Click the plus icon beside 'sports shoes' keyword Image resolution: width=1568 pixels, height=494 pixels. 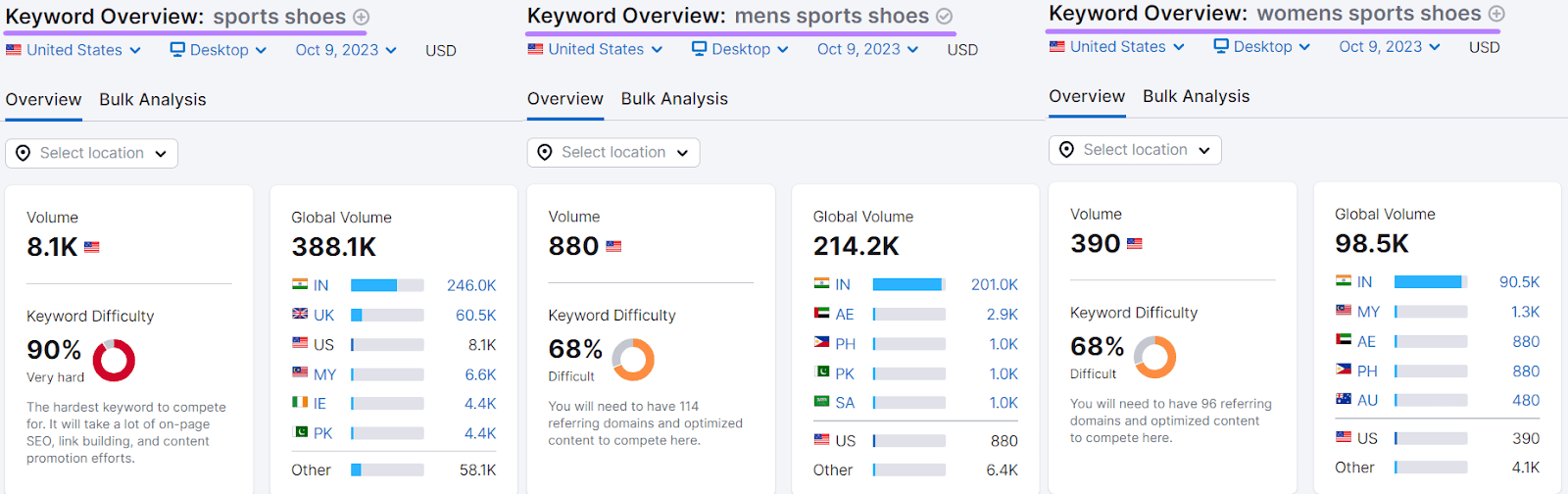tap(362, 17)
